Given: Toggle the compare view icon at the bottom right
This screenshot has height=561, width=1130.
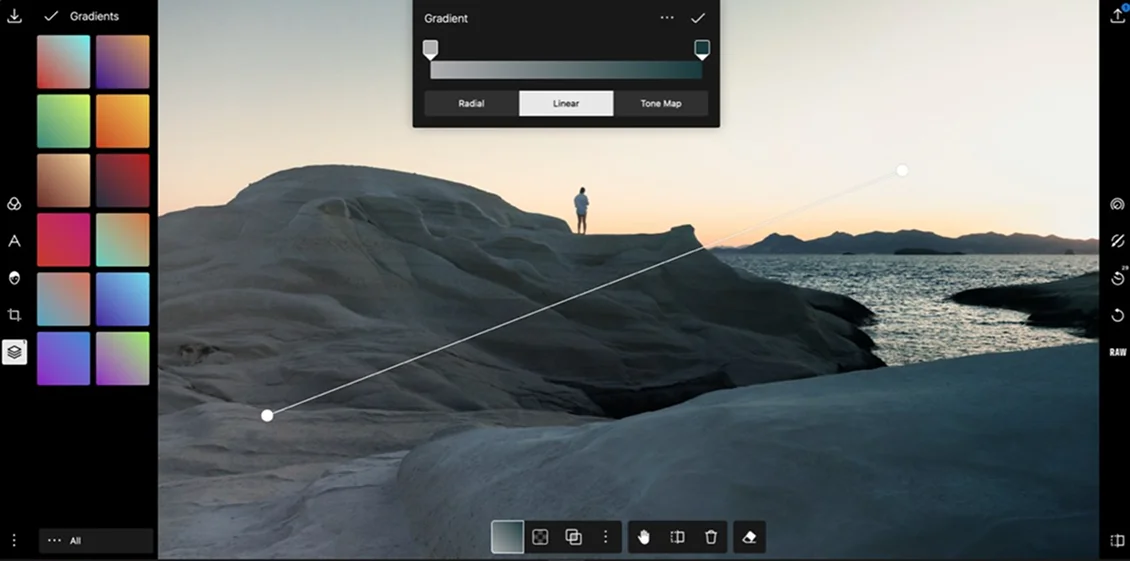Looking at the screenshot, I should 1117,541.
